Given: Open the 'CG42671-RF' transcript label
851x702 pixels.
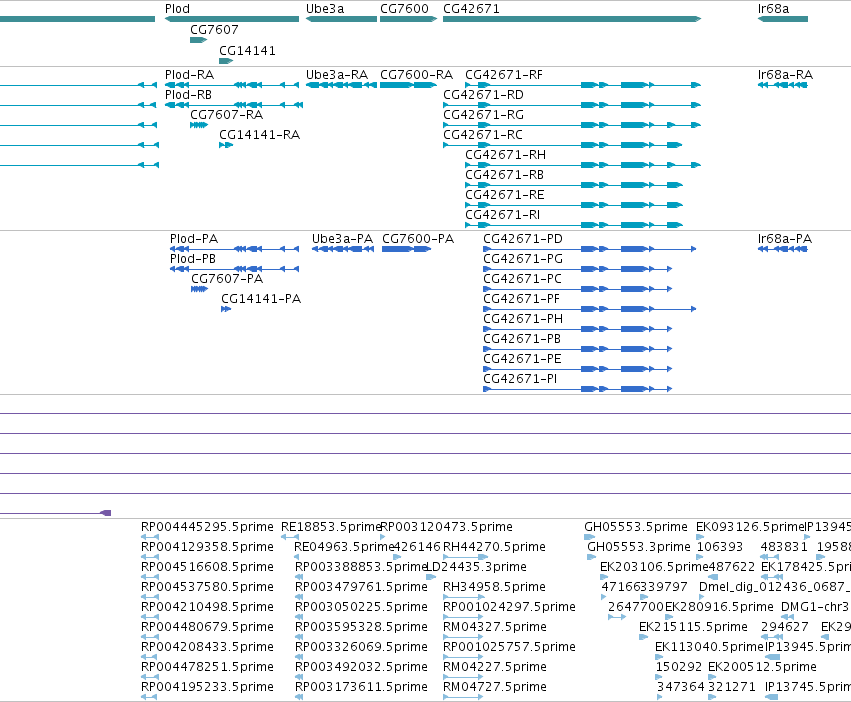Looking at the screenshot, I should [x=504, y=74].
